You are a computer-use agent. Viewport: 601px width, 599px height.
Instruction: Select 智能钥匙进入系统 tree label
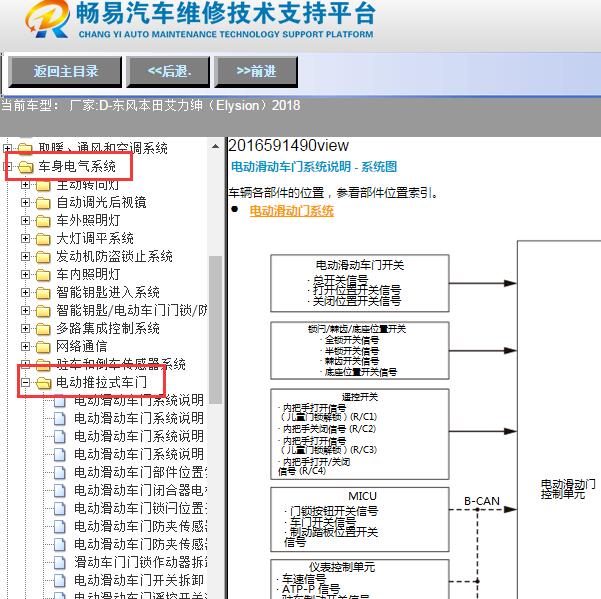click(x=108, y=292)
